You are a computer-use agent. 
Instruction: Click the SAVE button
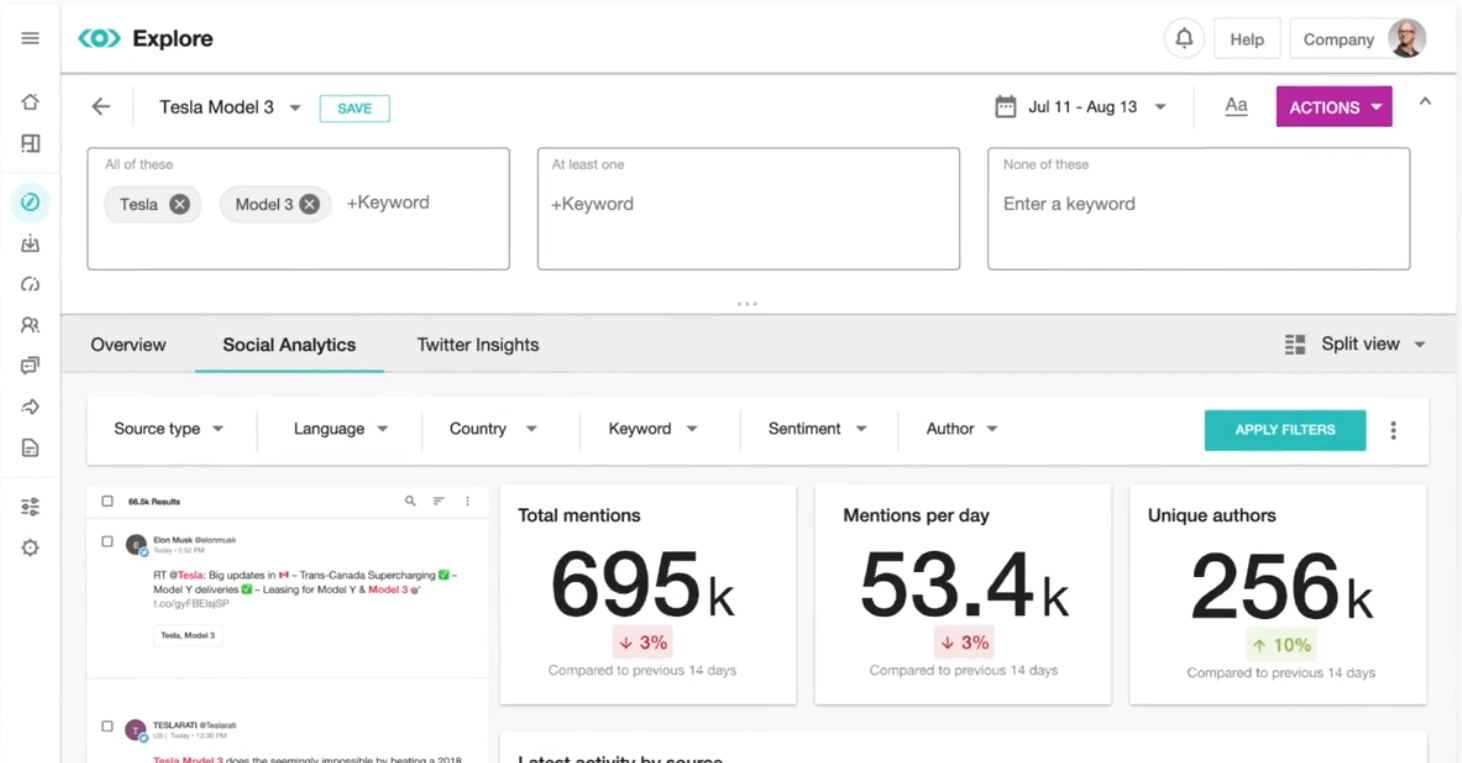pos(354,108)
